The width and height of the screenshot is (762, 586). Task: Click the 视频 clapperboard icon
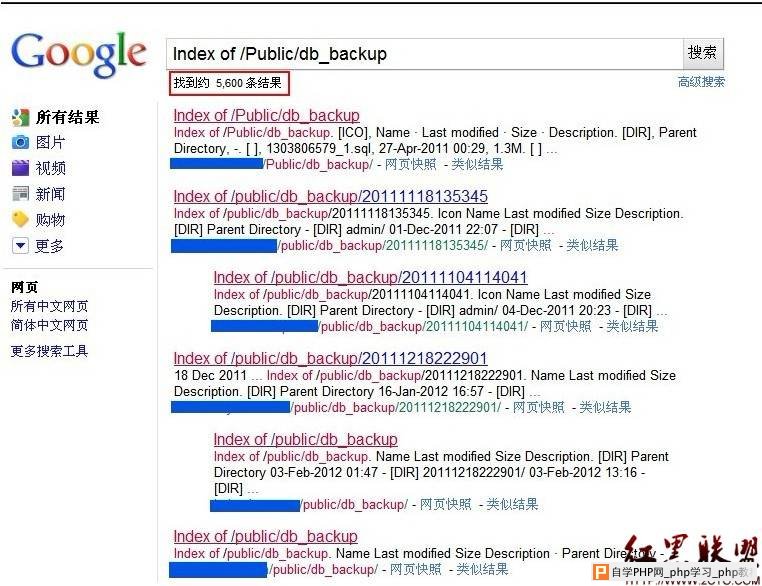coord(20,168)
